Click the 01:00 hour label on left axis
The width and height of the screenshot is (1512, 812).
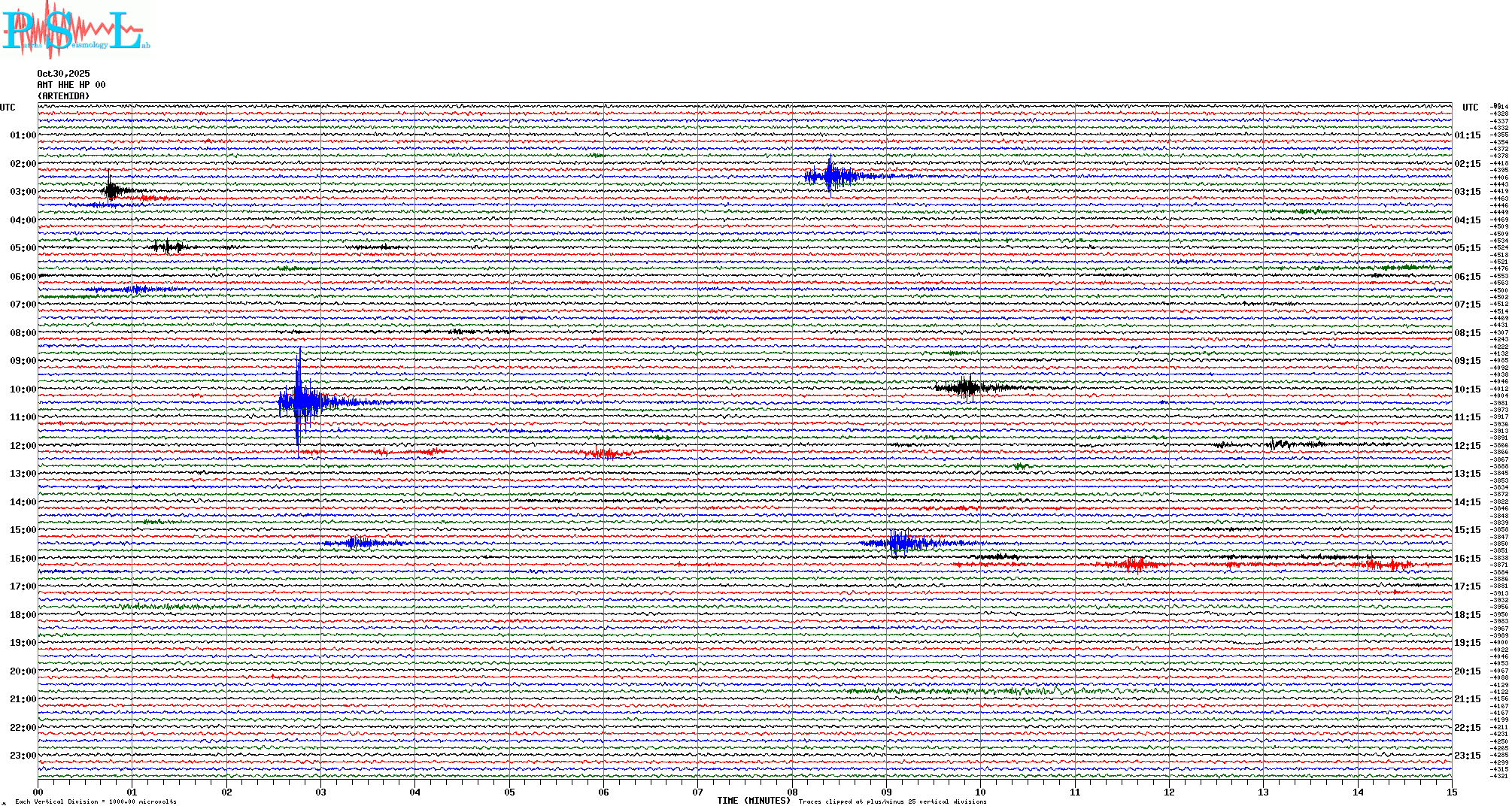pyautogui.click(x=23, y=135)
